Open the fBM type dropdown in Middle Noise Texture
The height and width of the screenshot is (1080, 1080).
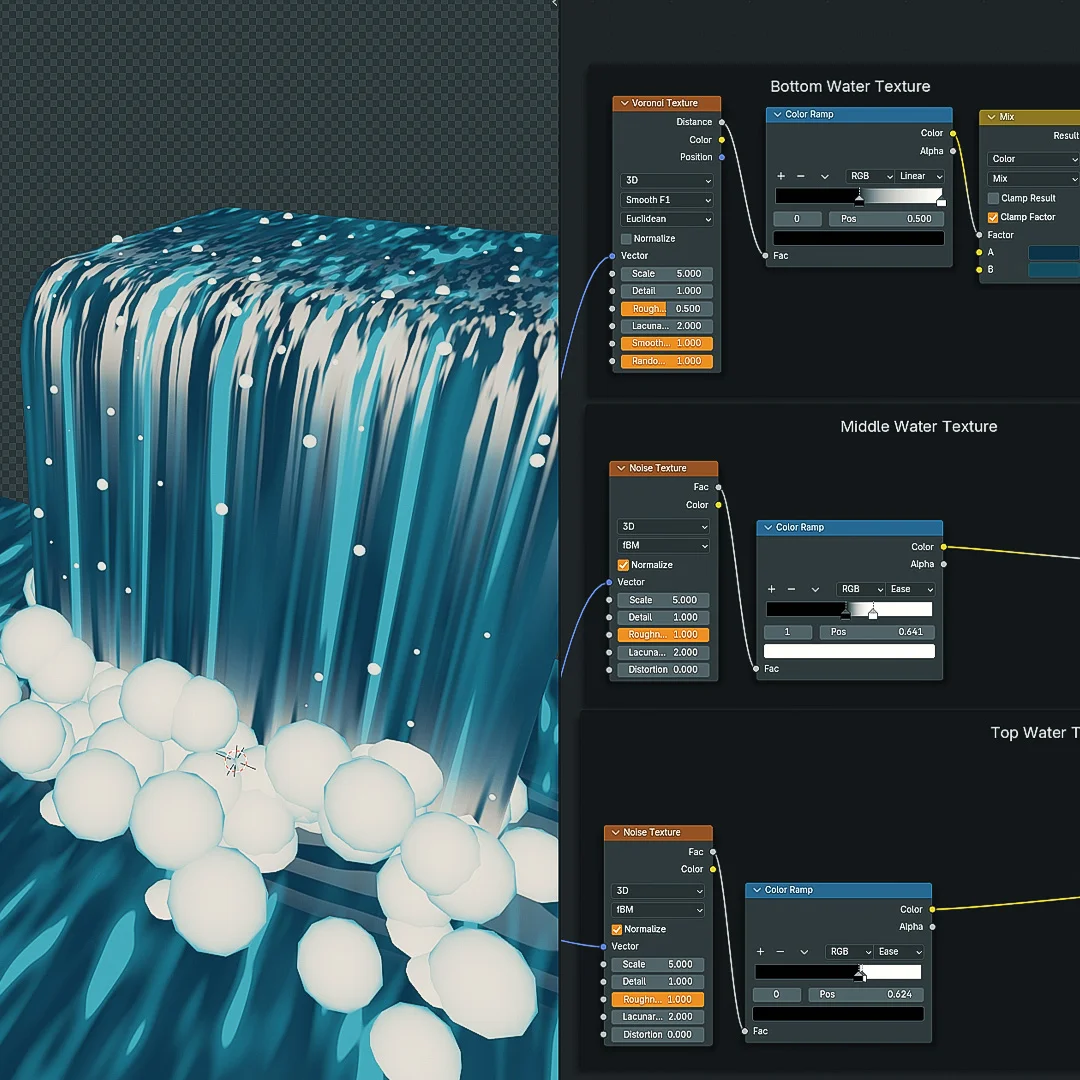[x=664, y=546]
